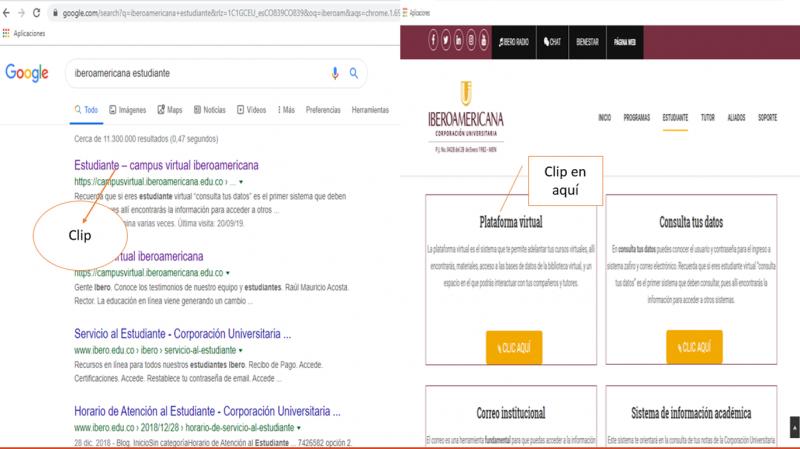Open Preferencias in Google search
800x449 pixels.
[323, 110]
